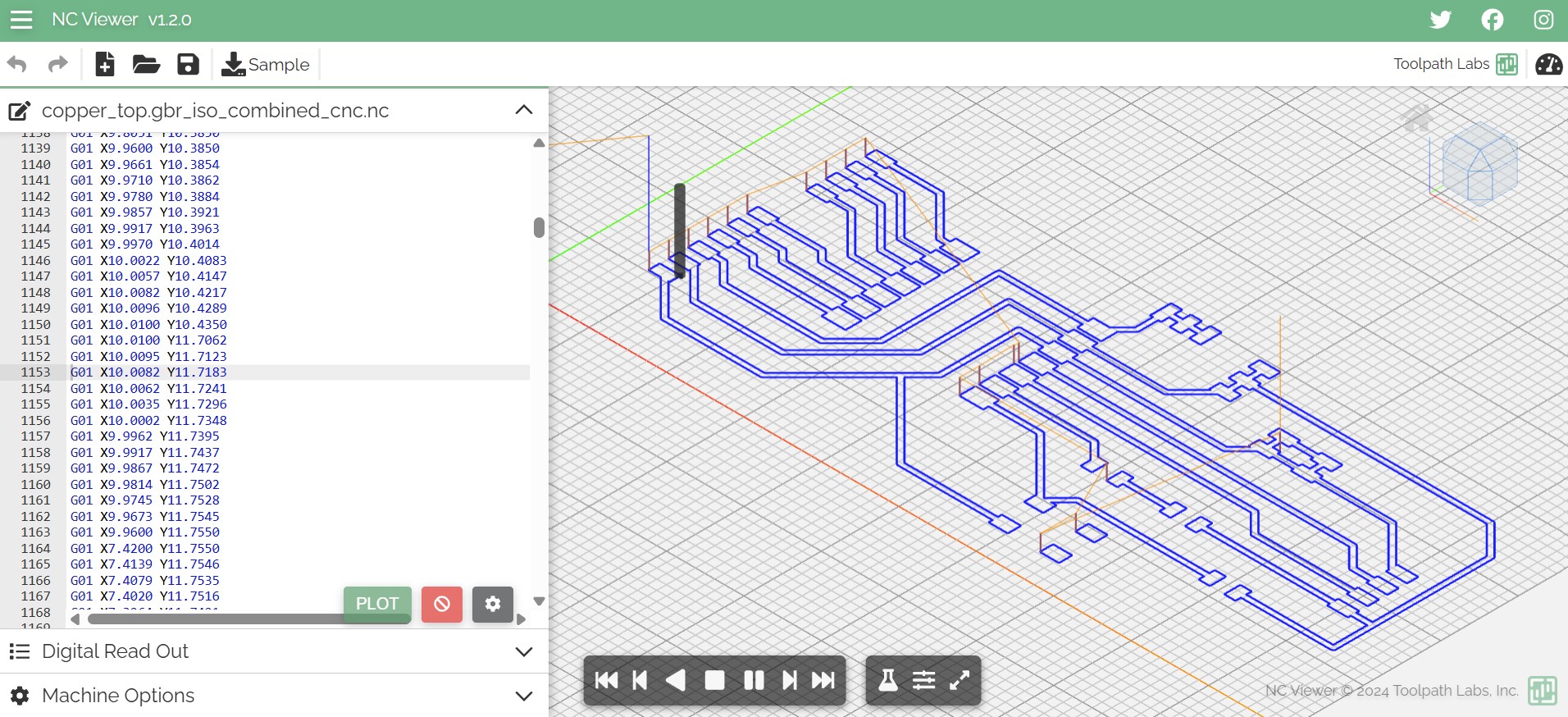This screenshot has width=1568, height=717.
Task: Open the view sliders settings
Action: click(923, 680)
